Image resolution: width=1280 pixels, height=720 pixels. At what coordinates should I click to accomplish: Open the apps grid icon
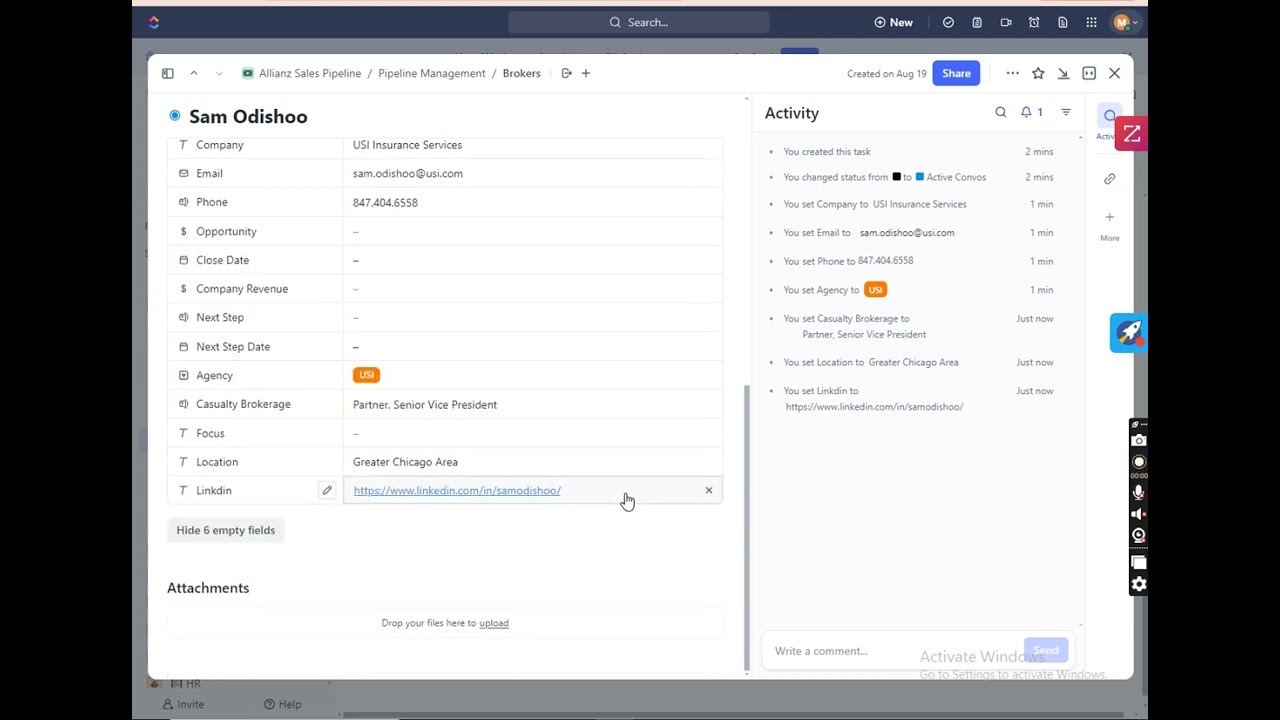click(x=1092, y=22)
